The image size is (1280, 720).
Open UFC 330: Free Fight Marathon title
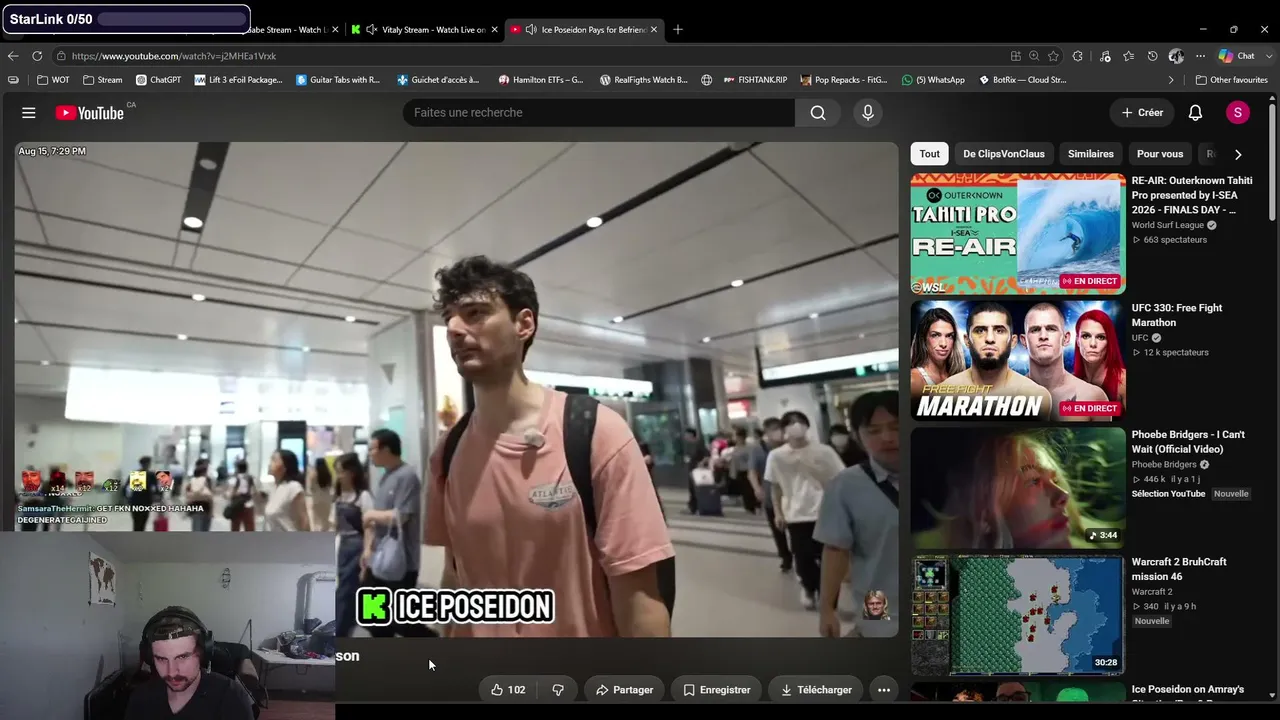tap(1177, 315)
